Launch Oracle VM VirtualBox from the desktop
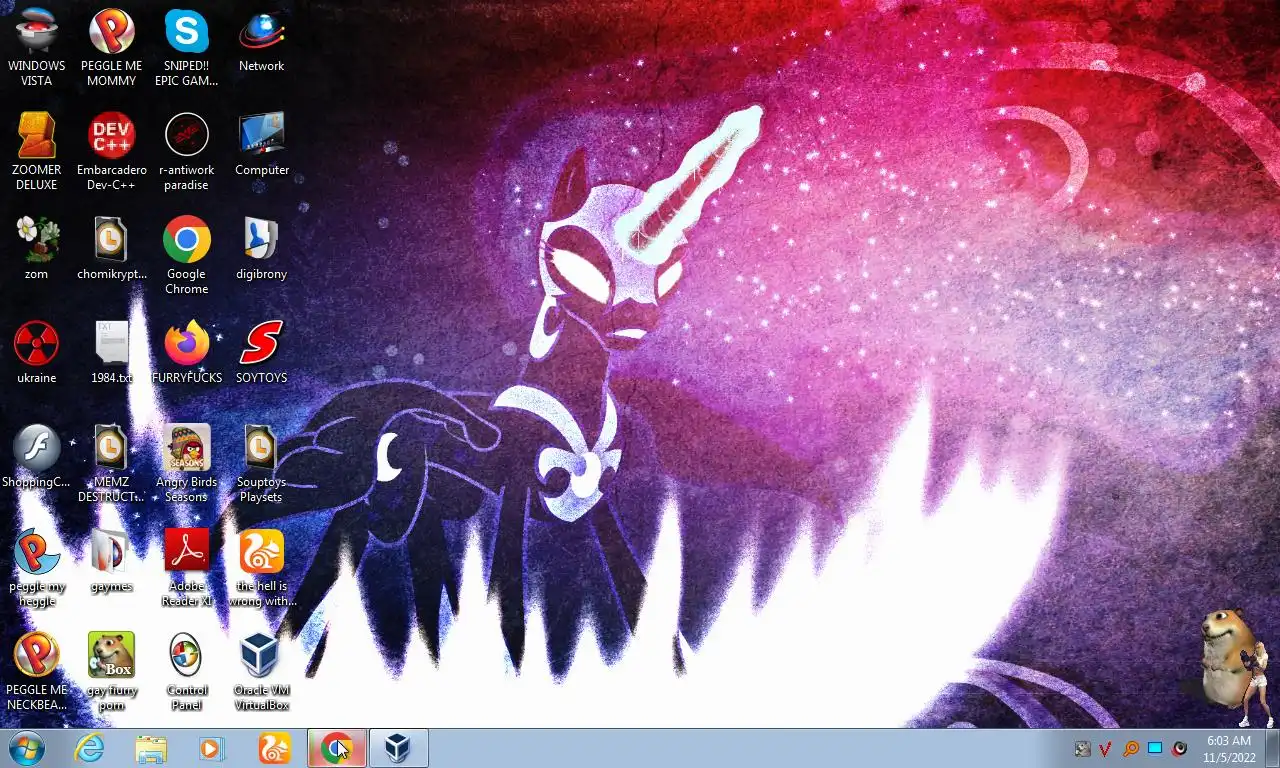Image resolution: width=1280 pixels, height=768 pixels. tap(262, 671)
